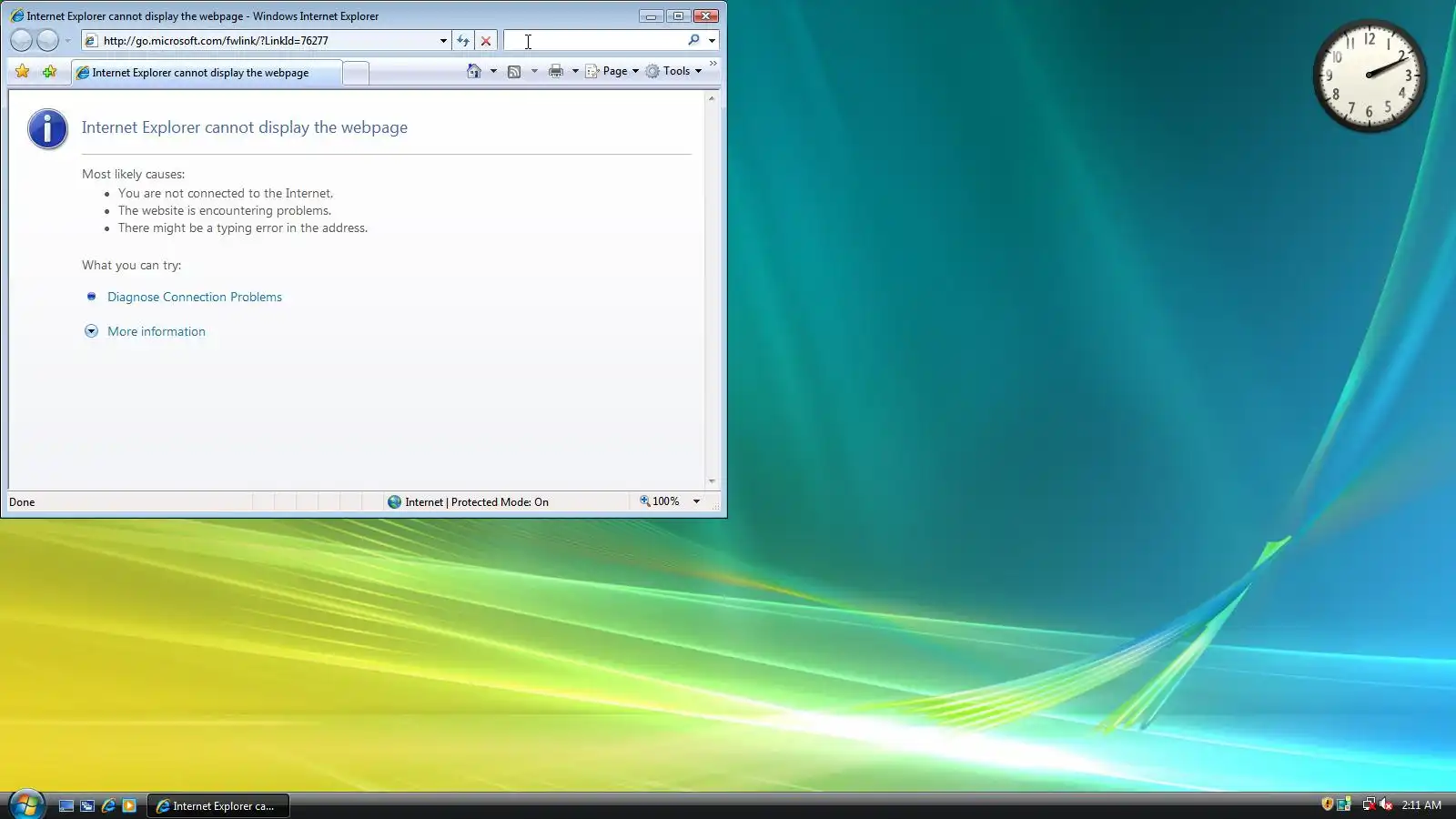Viewport: 1456px width, 819px height.
Task: Click the Windows Security shield tray icon
Action: 1328,804
